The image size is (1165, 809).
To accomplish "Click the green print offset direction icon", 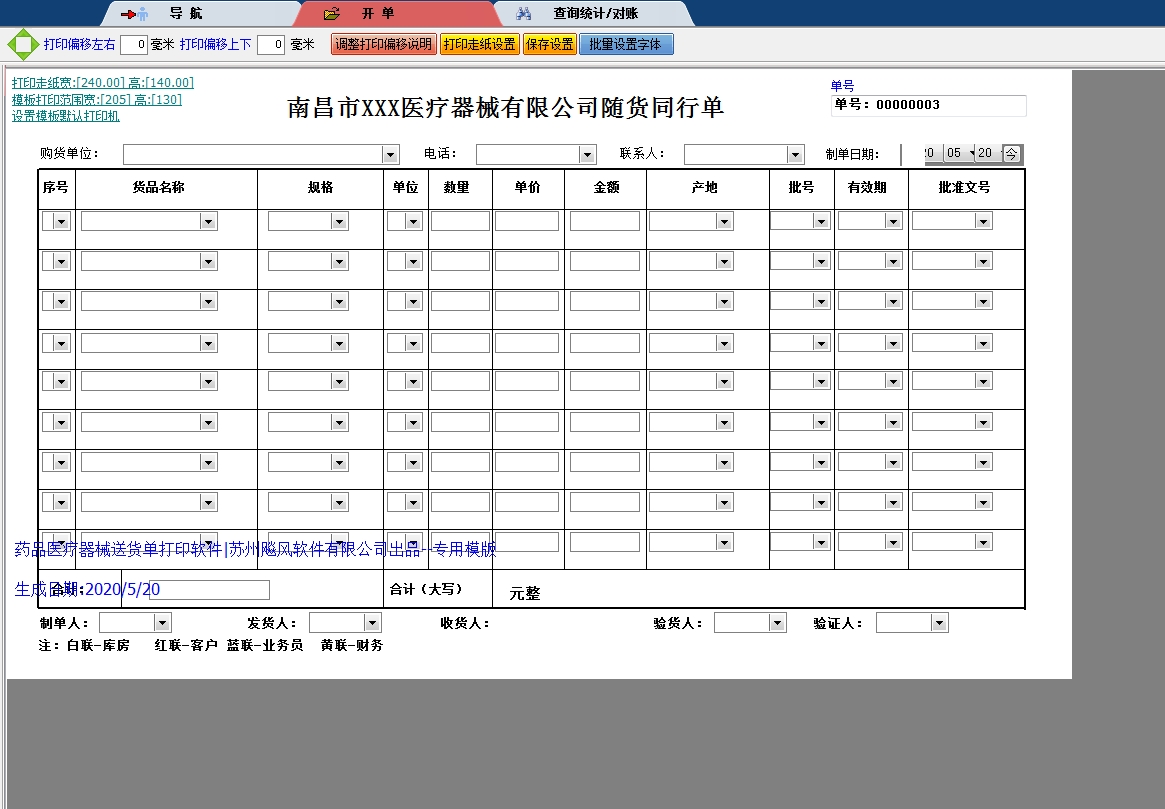I will point(21,45).
